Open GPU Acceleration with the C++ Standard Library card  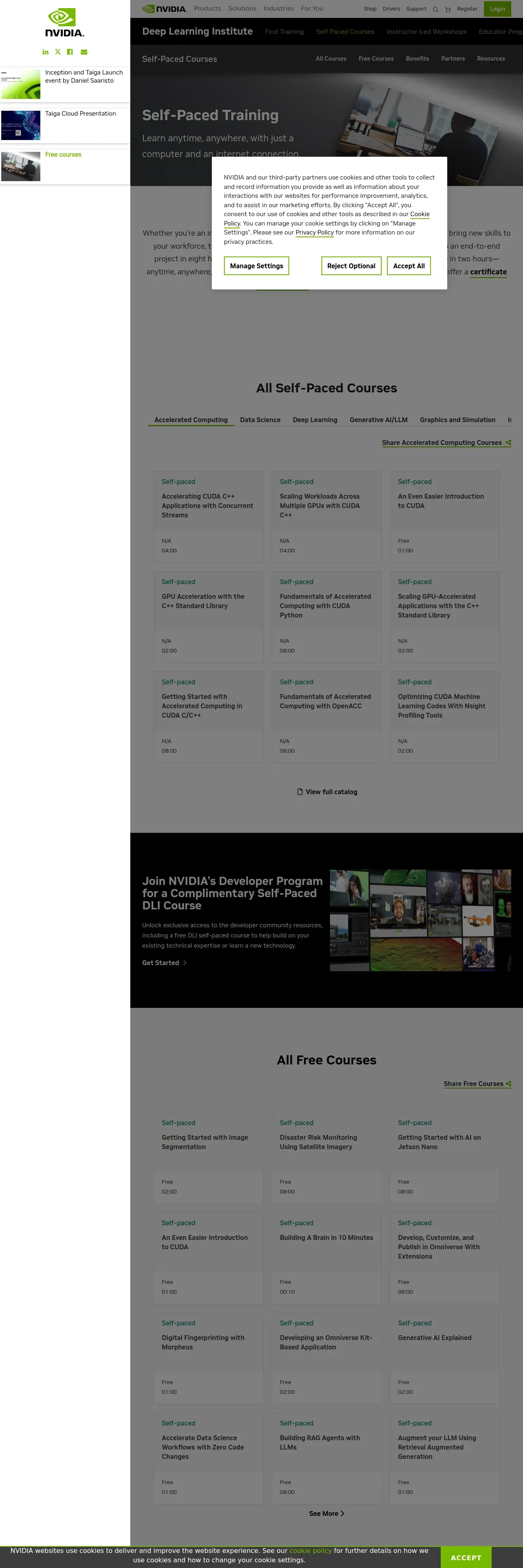click(208, 617)
